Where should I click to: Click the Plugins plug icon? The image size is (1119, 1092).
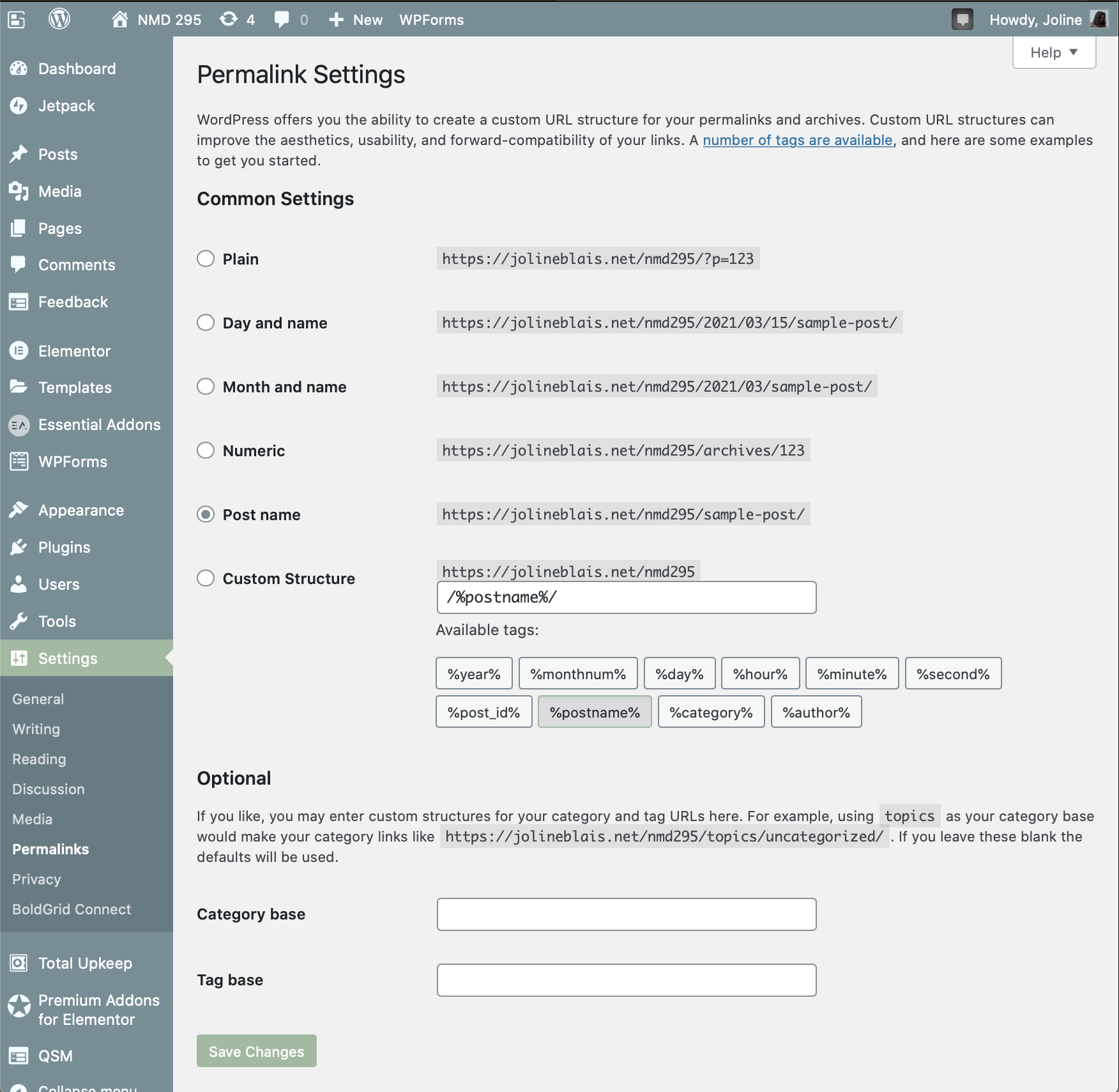pyautogui.click(x=19, y=548)
